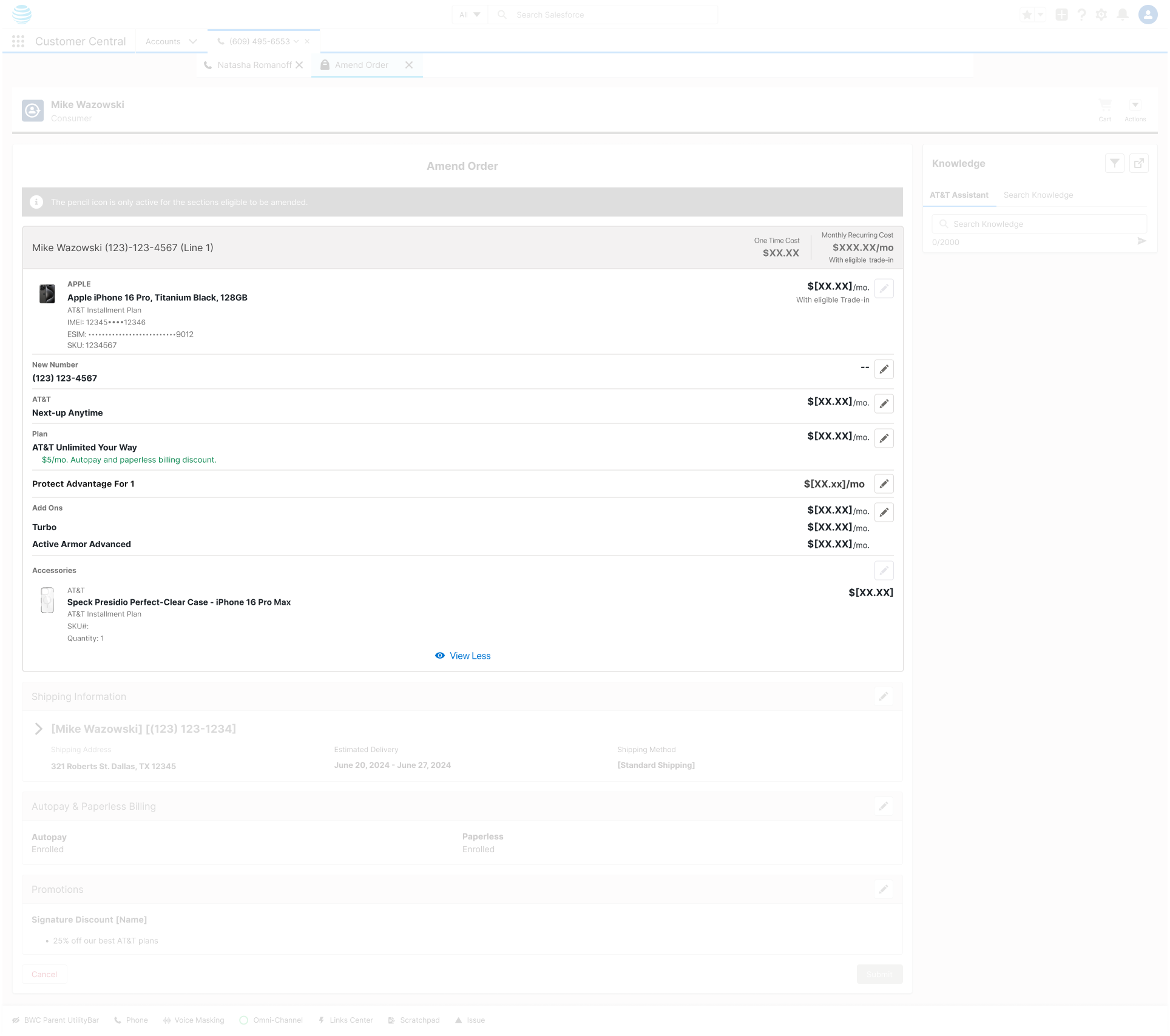Open the global actions plus icon
The image size is (1170, 1036).
(x=1061, y=15)
